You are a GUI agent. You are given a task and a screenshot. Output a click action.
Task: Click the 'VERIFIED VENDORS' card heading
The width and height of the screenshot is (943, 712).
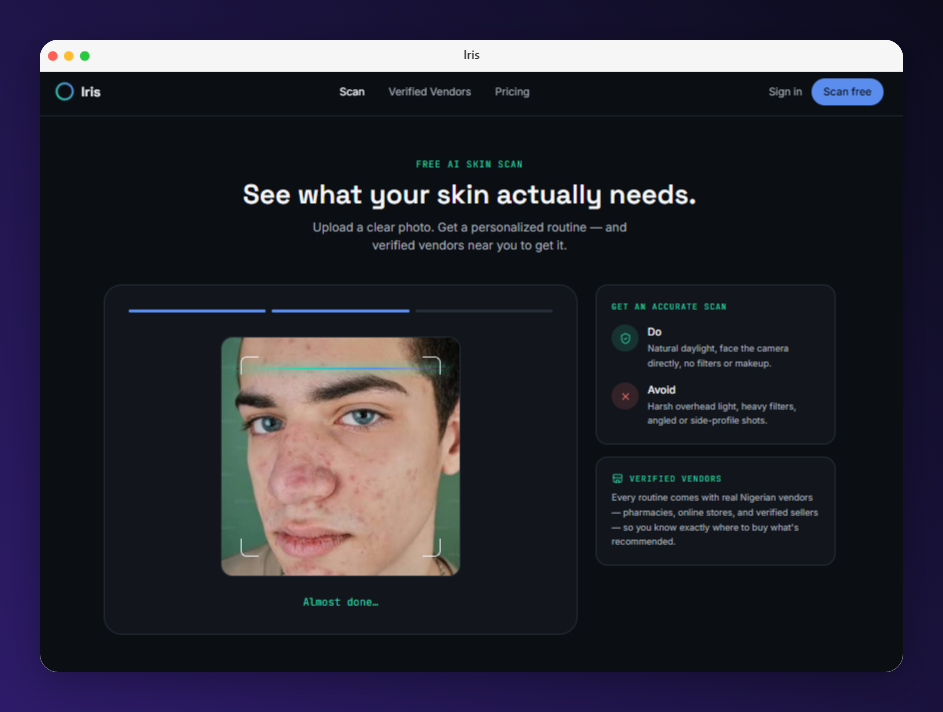coord(675,479)
